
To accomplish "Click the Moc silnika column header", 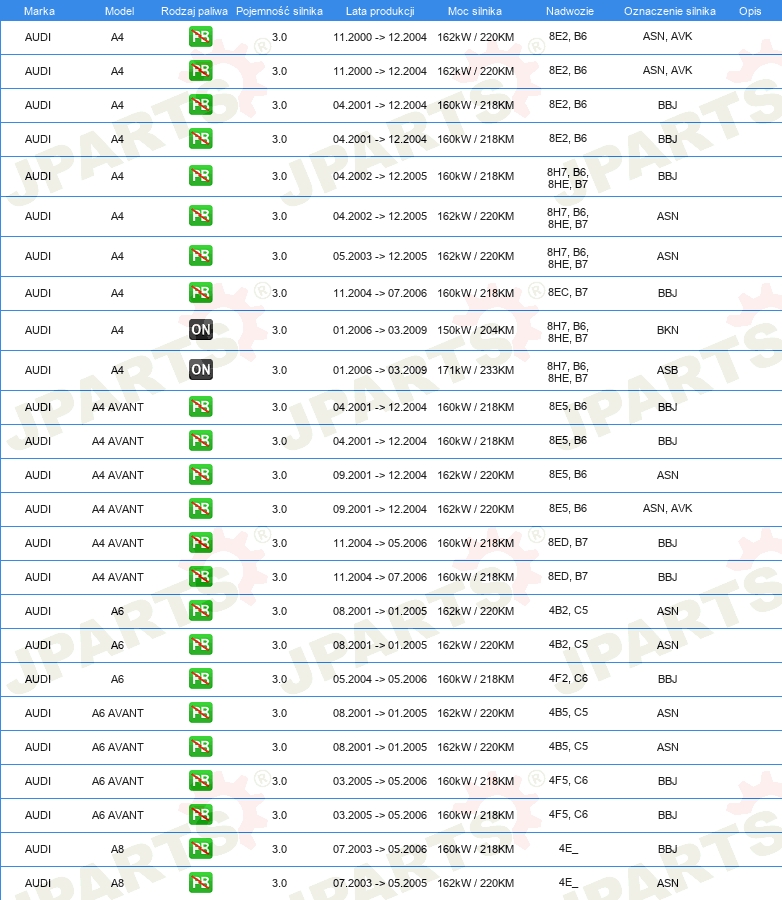I will coord(475,11).
